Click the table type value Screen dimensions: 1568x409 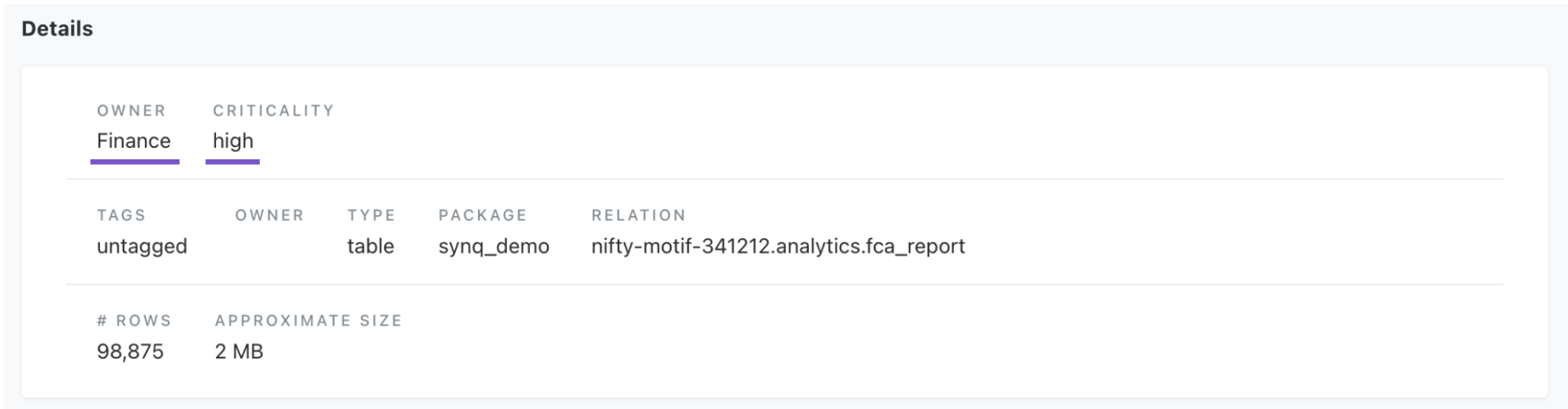tap(371, 246)
